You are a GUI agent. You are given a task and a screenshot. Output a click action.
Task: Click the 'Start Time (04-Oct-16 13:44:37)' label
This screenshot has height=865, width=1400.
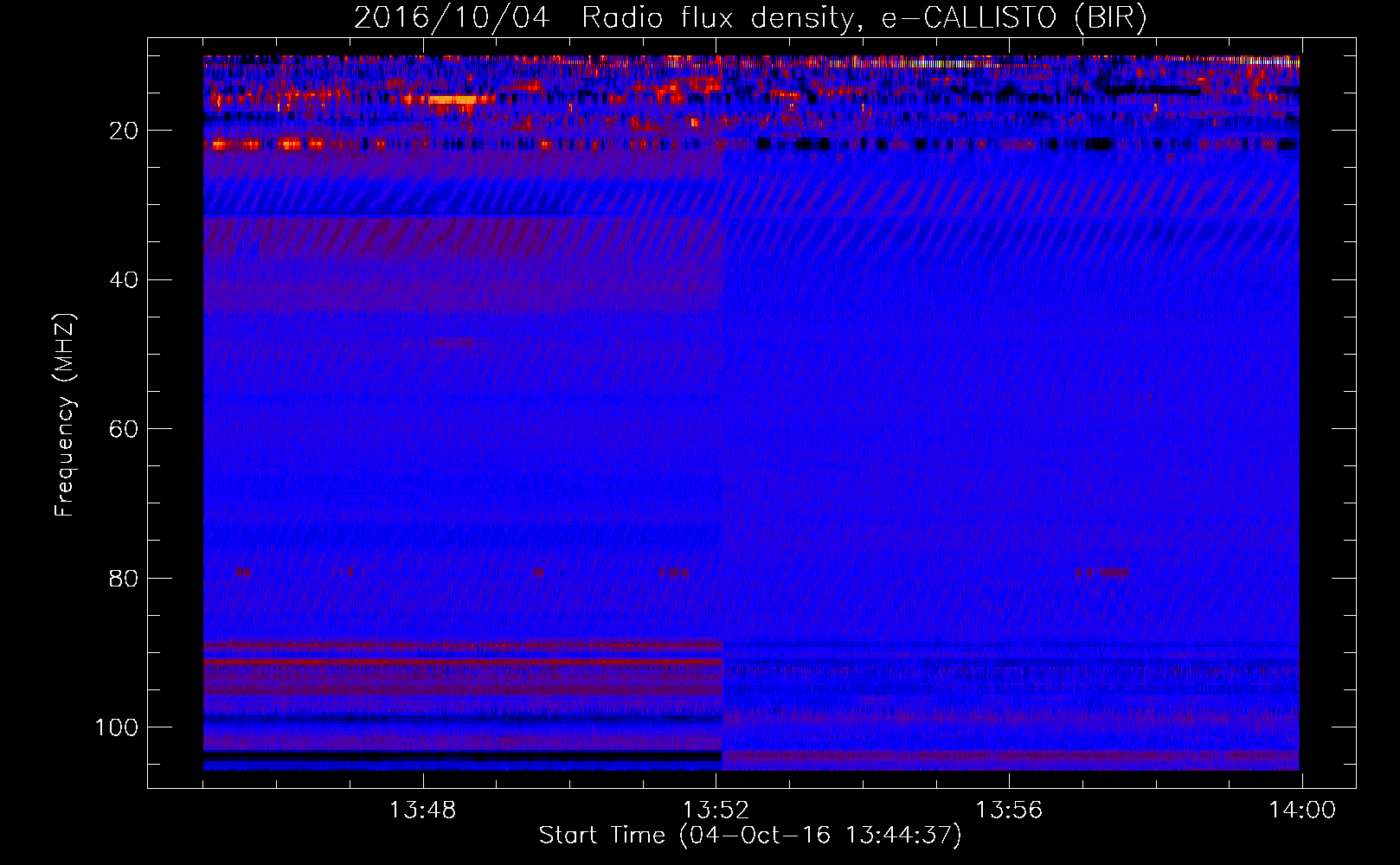[750, 836]
